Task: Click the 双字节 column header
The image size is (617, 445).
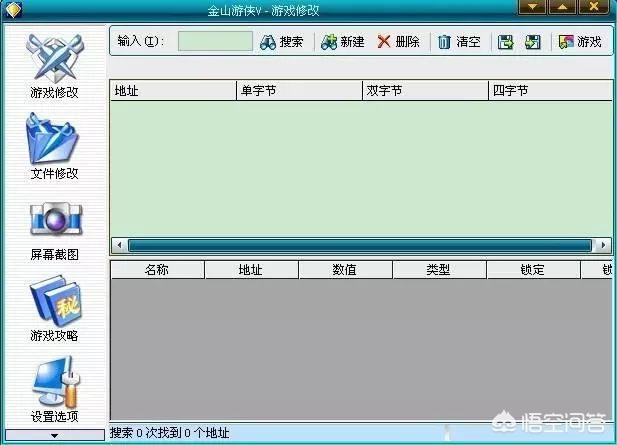Action: point(425,91)
